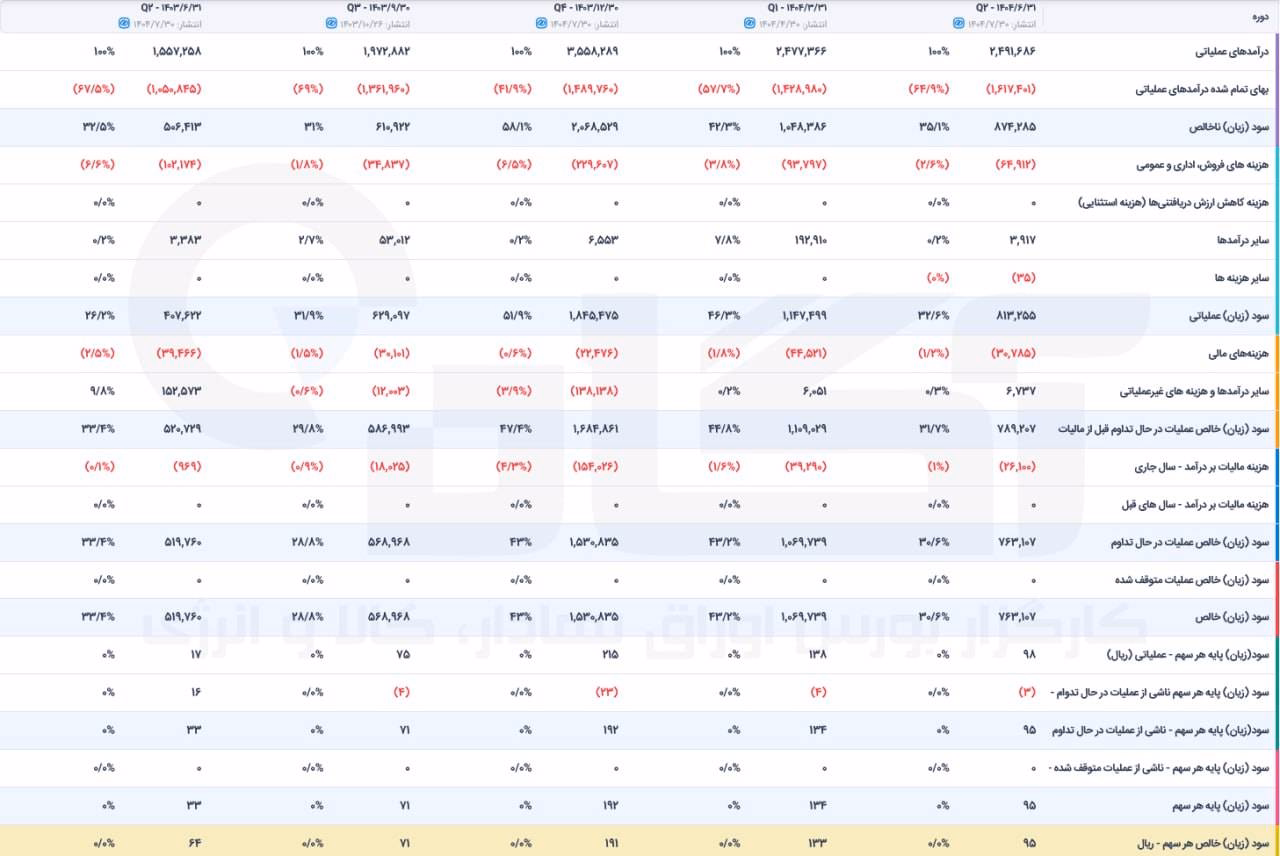The width and height of the screenshot is (1280, 856).
Task: Click the label «سود (زیان) خالص هر سهم - ریال»
Action: (1204, 844)
